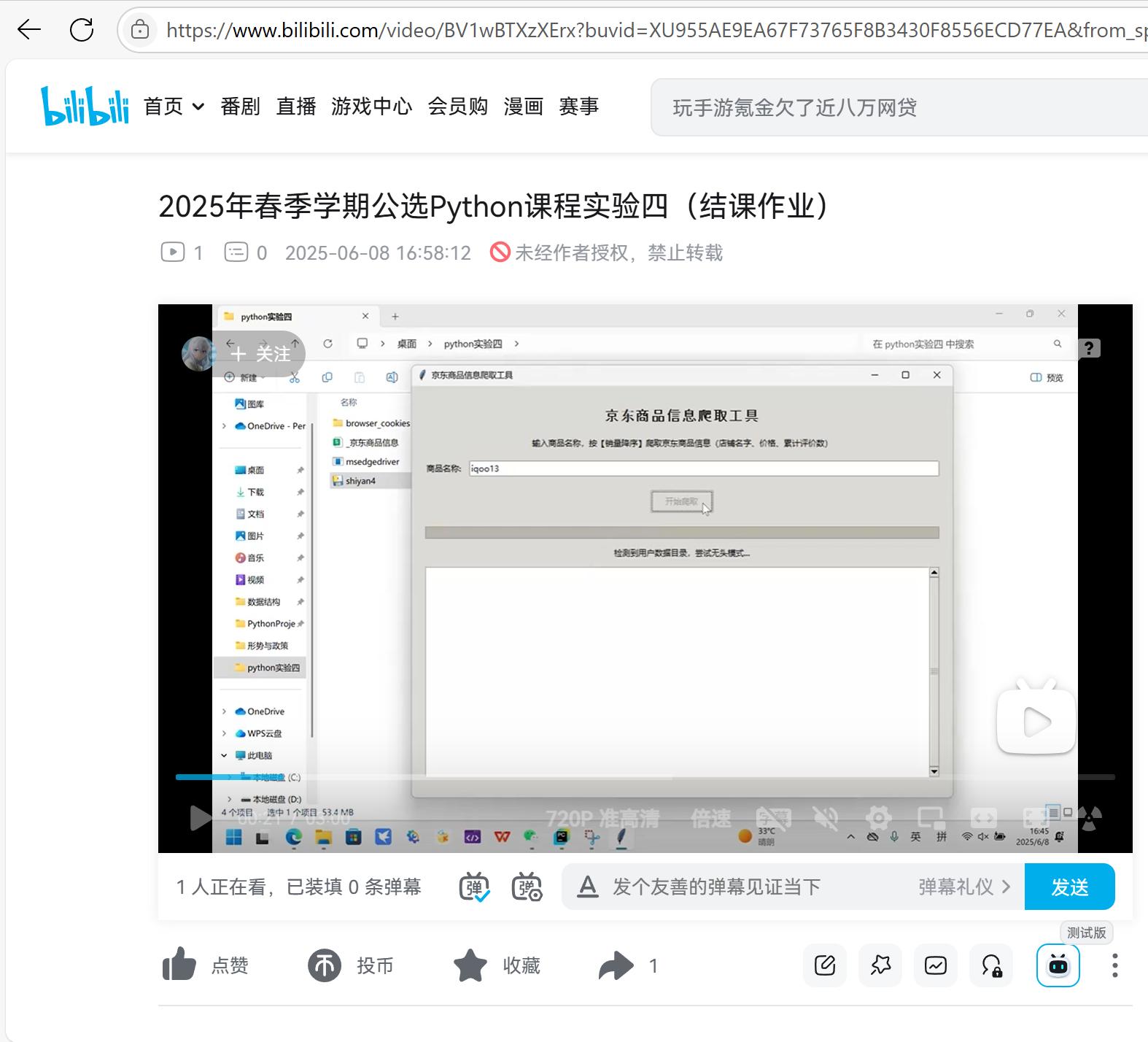1148x1042 pixels.
Task: Open the help question mark on video
Action: point(1088,348)
